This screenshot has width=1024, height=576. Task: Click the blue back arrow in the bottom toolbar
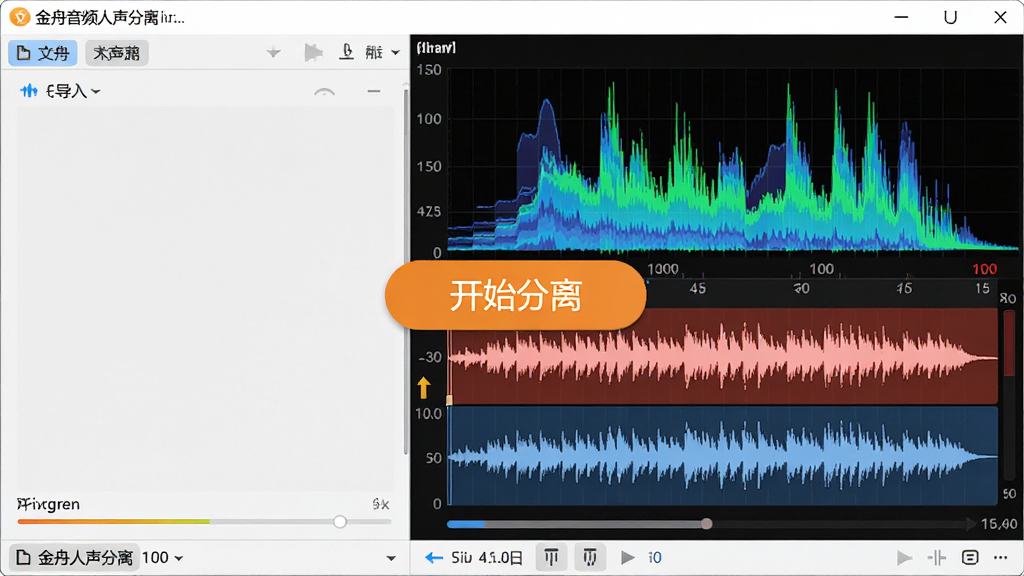pyautogui.click(x=434, y=558)
